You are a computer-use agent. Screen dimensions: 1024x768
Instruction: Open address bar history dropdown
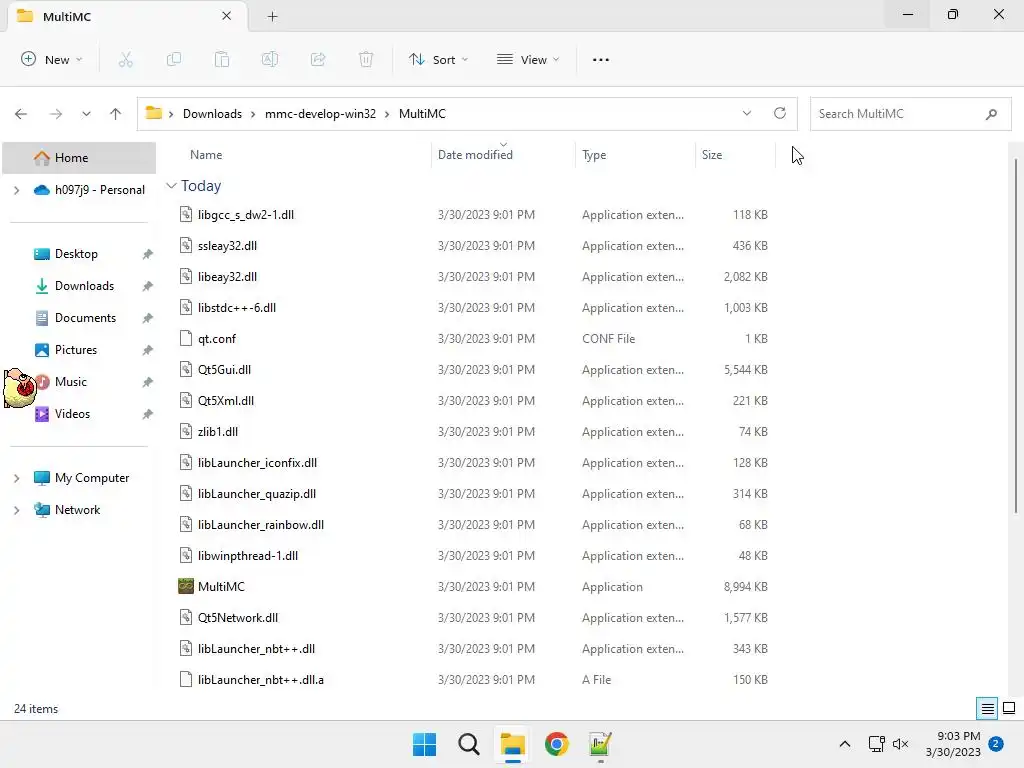(x=746, y=113)
